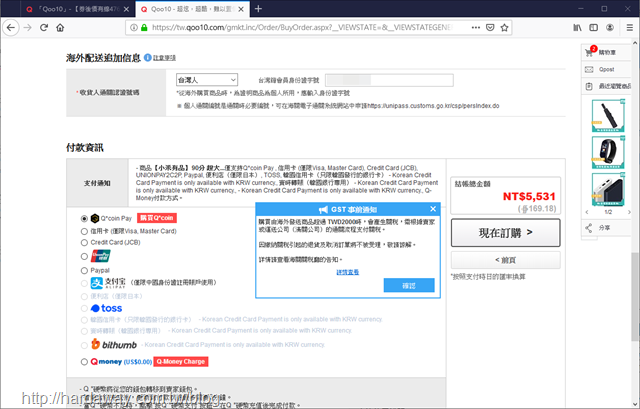Image resolution: width=640 pixels, height=409 pixels.
Task: Click the 前頁 previous page button
Action: pos(505,260)
